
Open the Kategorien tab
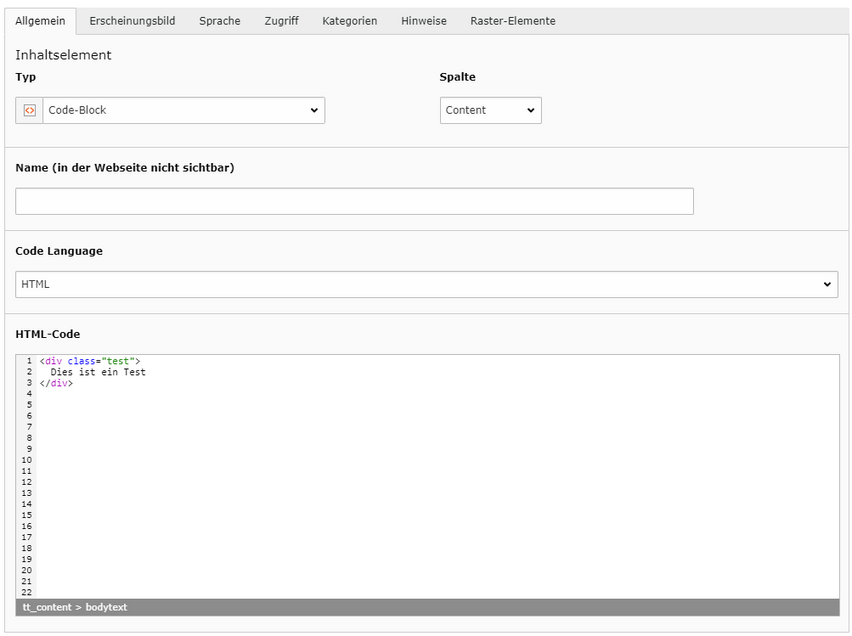[349, 21]
